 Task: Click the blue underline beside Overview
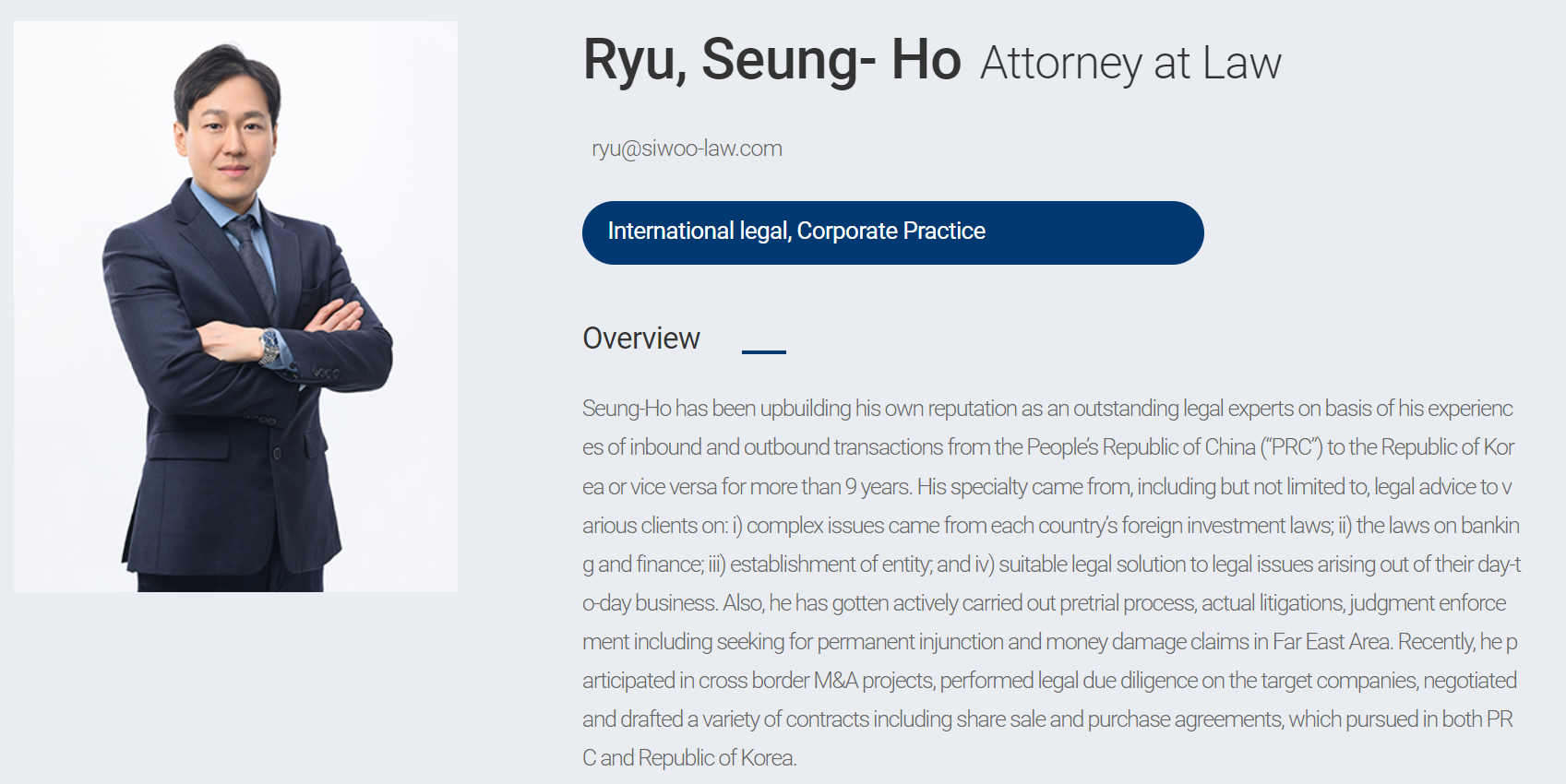click(763, 351)
